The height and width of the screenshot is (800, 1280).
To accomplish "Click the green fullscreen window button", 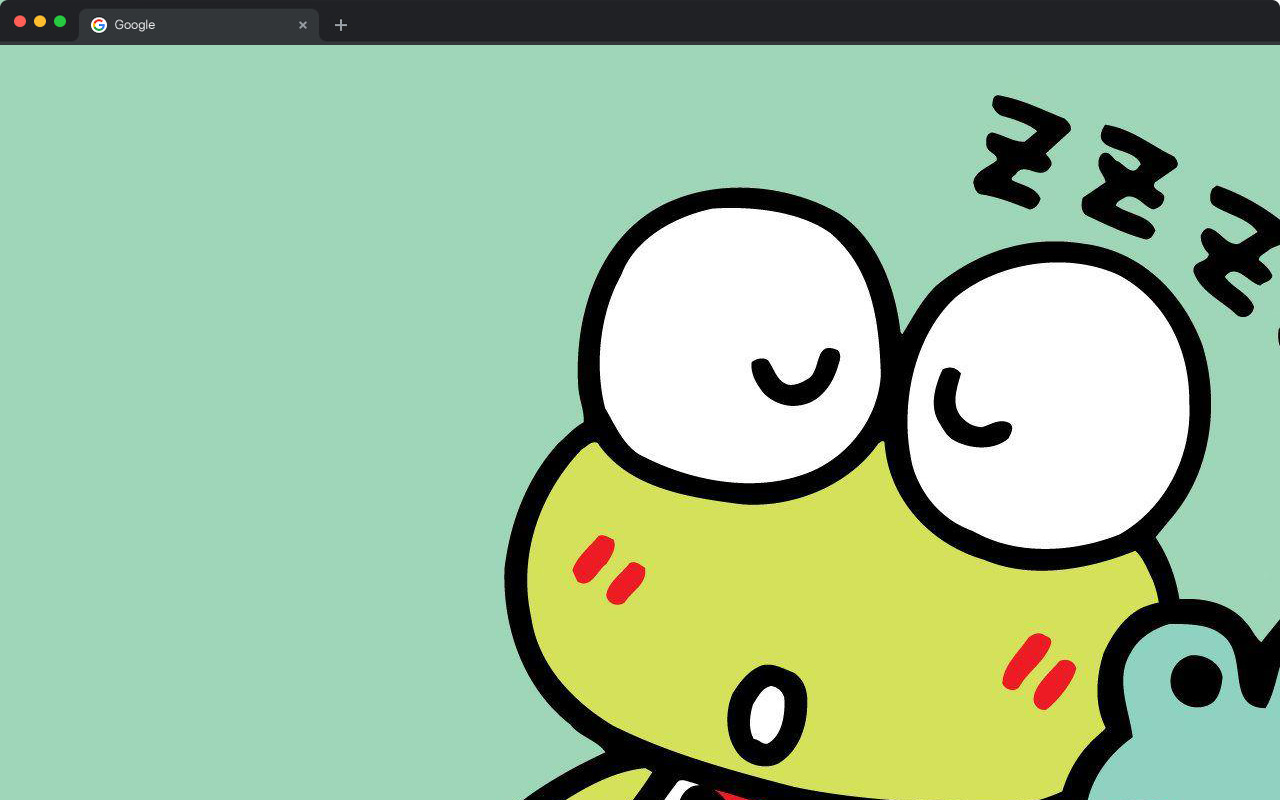I will (60, 21).
